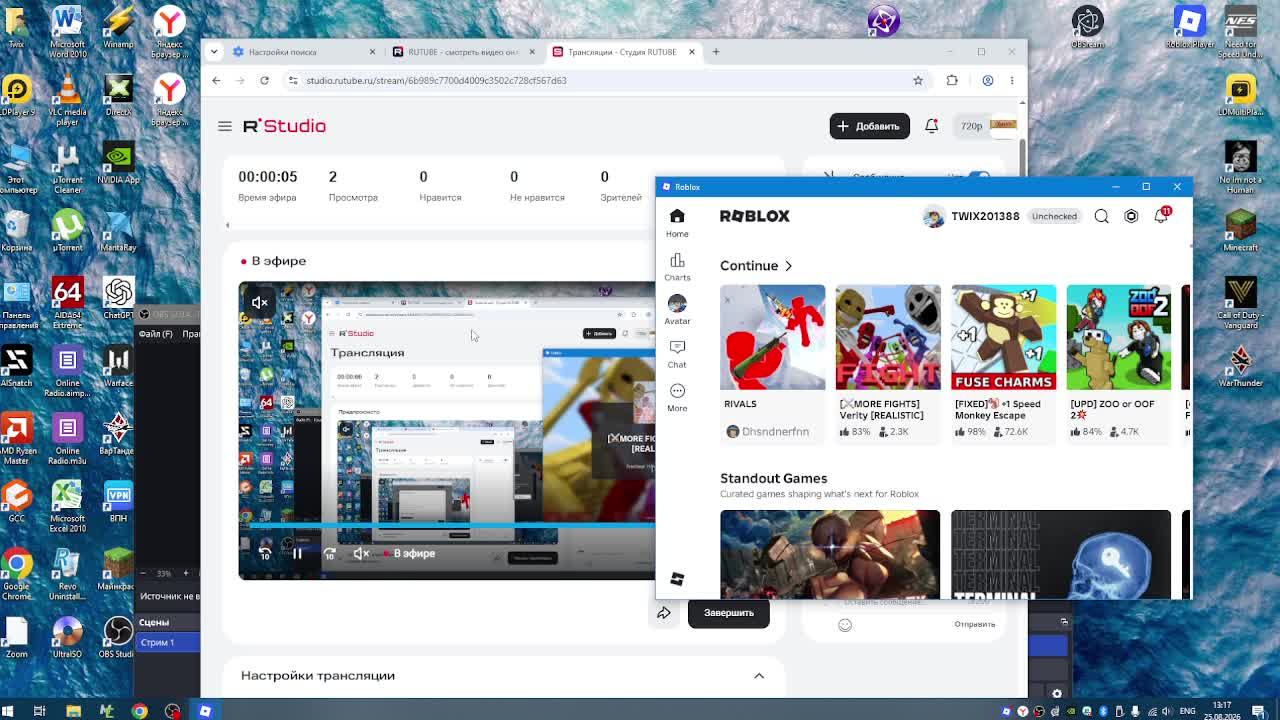Open a new Chrome tab
The image size is (1280, 720).
[716, 52]
